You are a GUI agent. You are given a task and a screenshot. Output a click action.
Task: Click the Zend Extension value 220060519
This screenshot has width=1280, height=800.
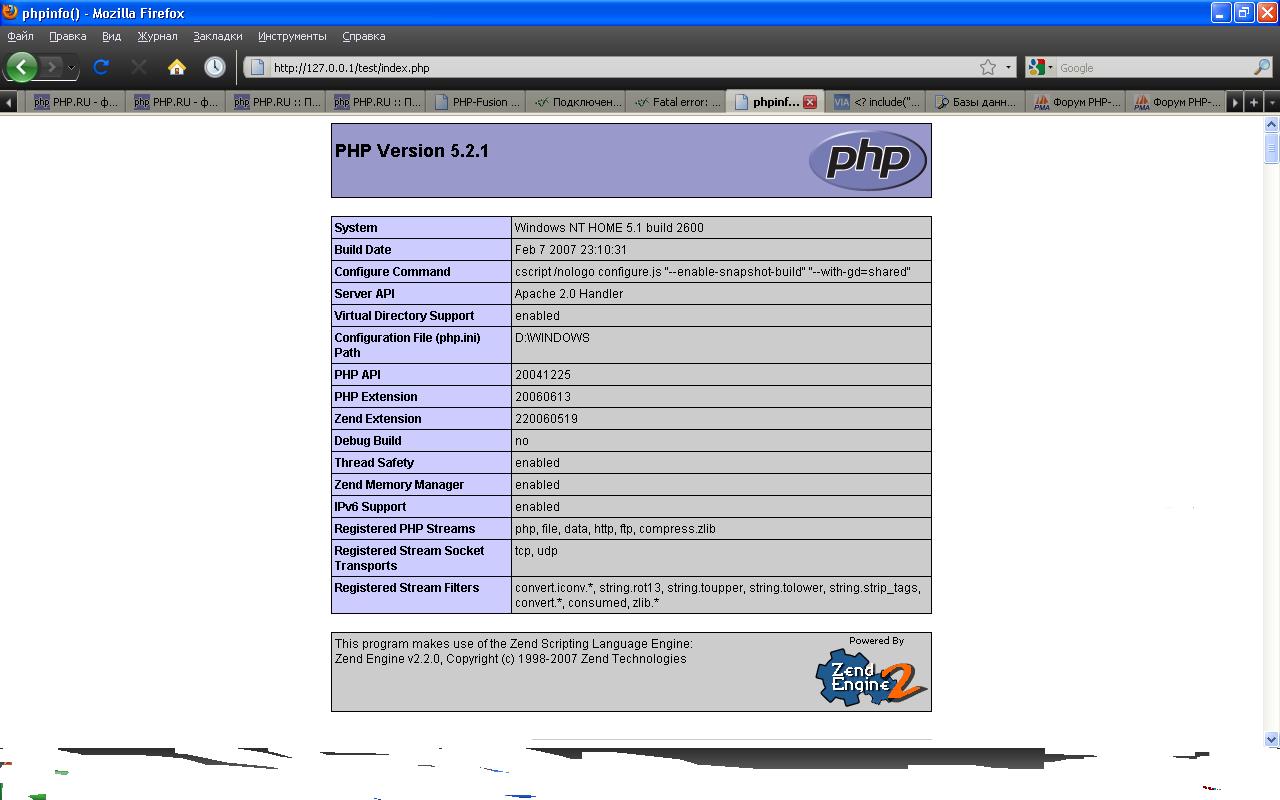[x=546, y=419]
